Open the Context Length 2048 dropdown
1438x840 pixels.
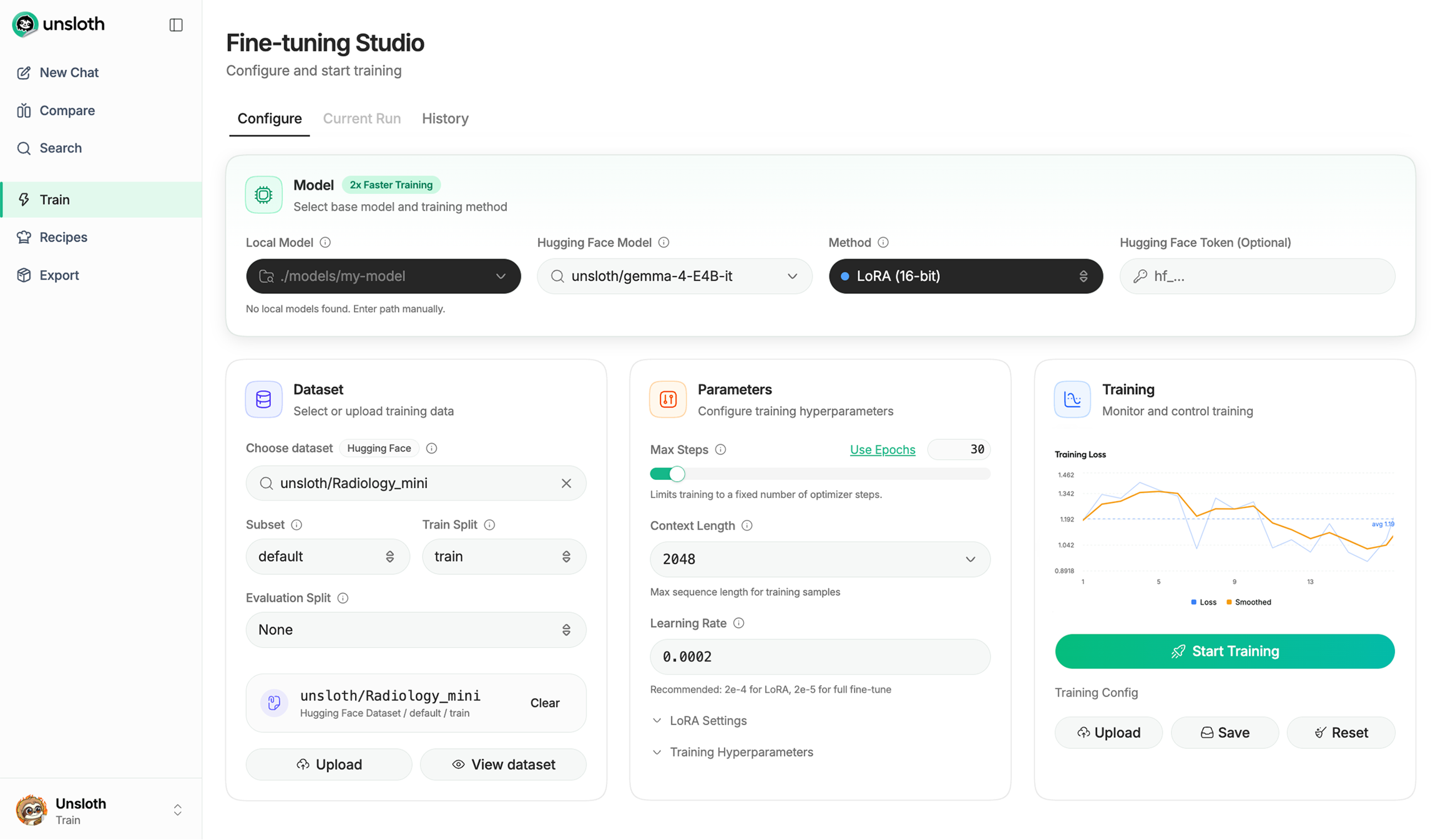pos(820,559)
